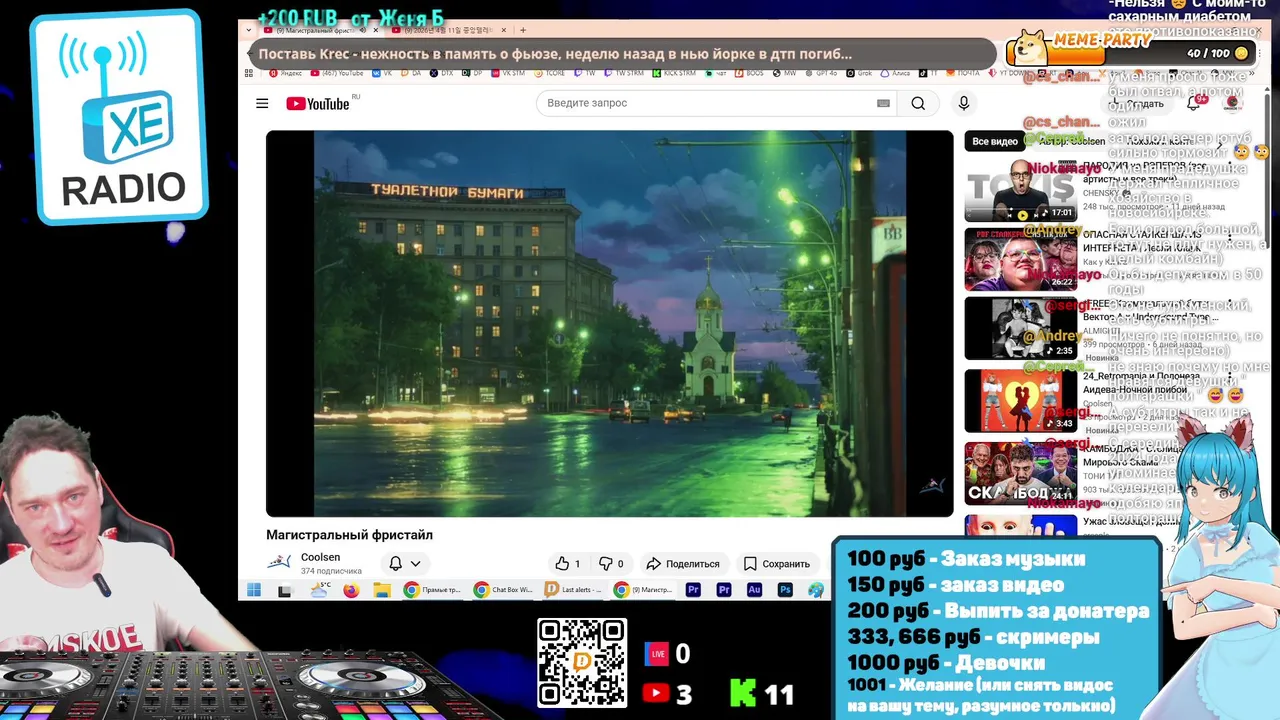Switch to (9) Магистр... Chrome taskbar window
The height and width of the screenshot is (720, 1280).
(644, 590)
